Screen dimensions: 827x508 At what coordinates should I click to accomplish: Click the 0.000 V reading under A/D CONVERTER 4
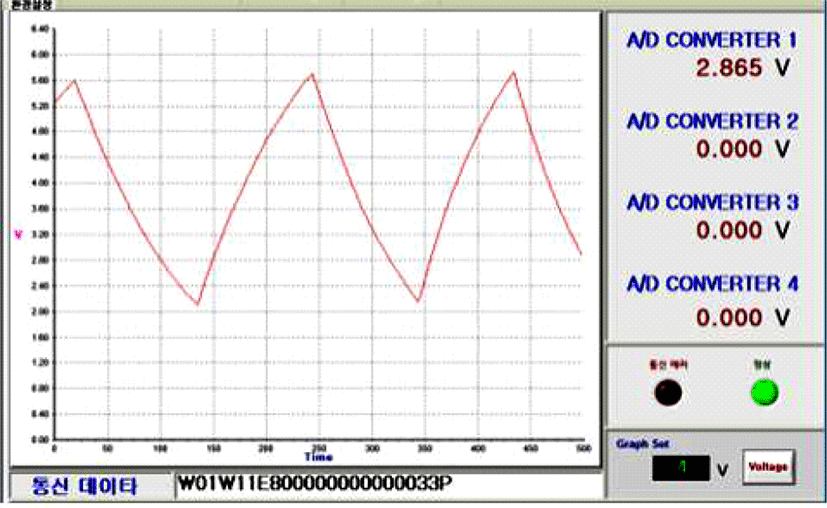[x=743, y=318]
